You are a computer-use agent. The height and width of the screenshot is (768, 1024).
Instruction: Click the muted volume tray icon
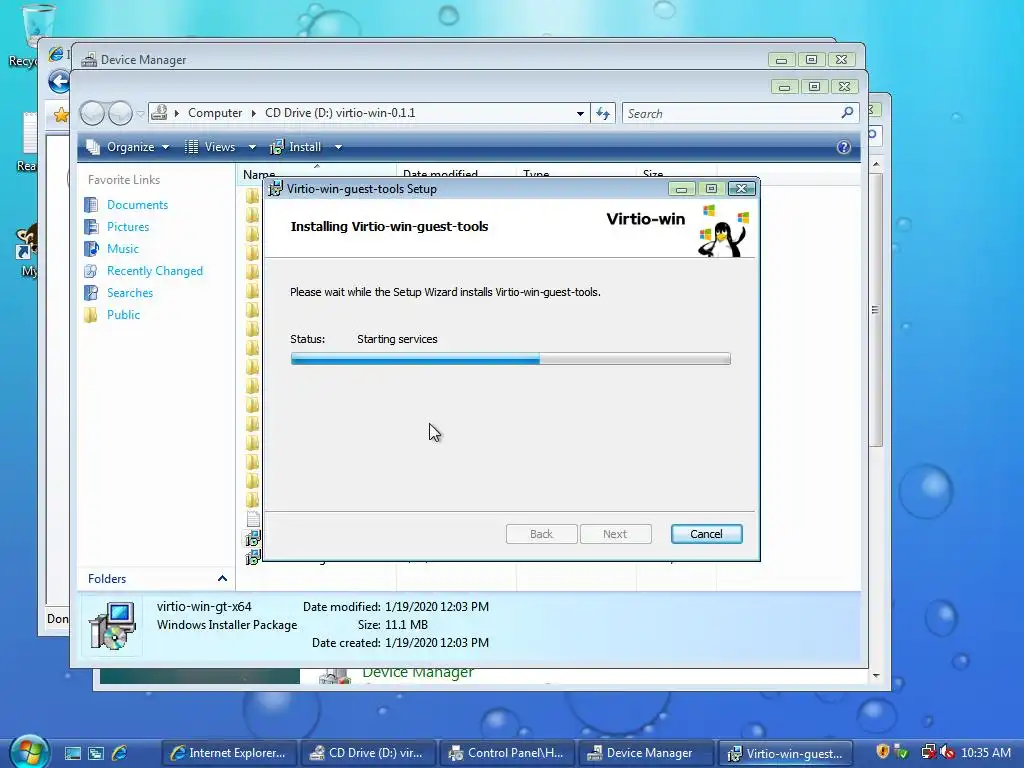[946, 753]
